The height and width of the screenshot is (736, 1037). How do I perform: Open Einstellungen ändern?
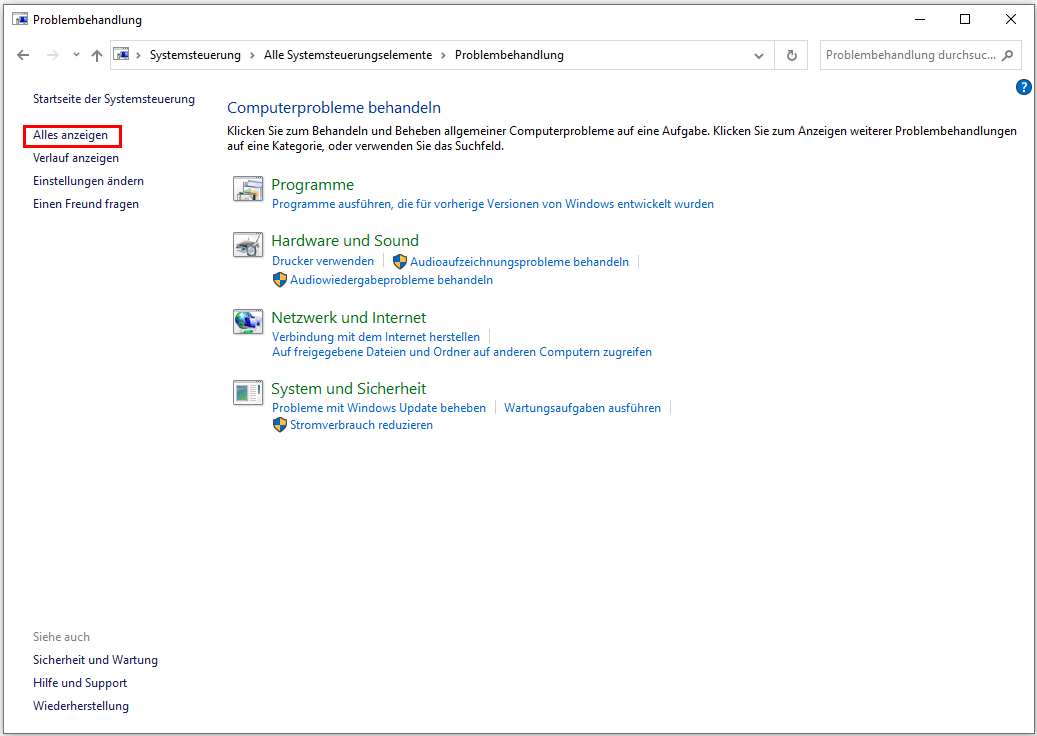coord(88,181)
